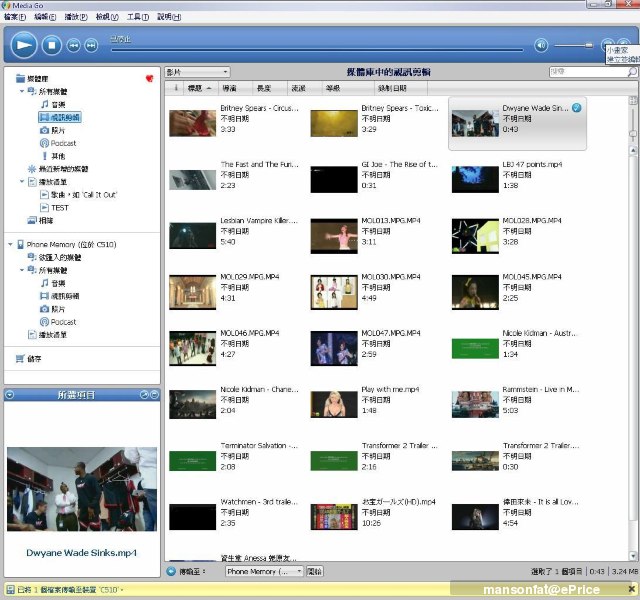Click the start transfer button
This screenshot has height=600, width=640.
click(x=314, y=571)
